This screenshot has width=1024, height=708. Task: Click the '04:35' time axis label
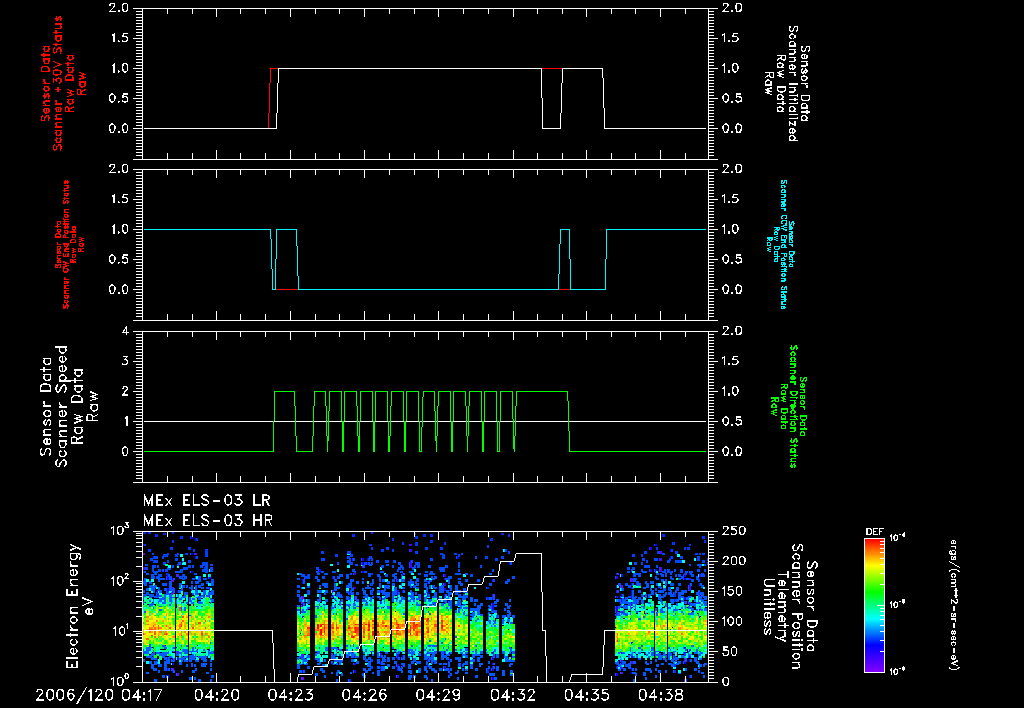(587, 695)
